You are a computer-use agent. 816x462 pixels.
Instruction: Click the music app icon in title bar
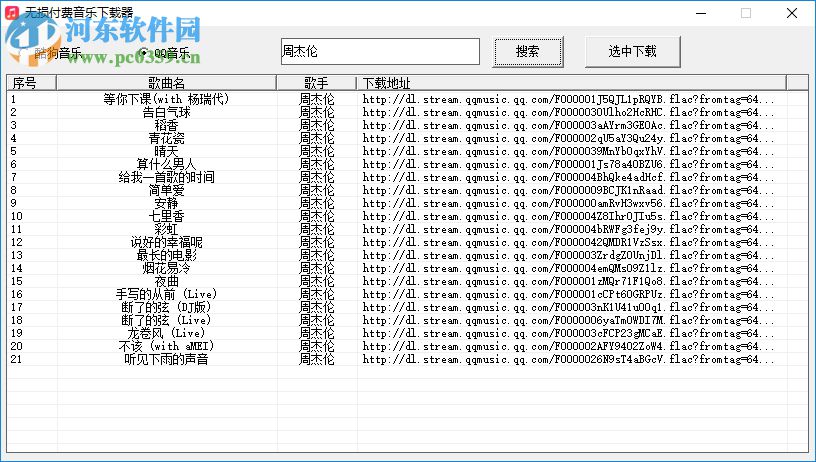point(11,12)
